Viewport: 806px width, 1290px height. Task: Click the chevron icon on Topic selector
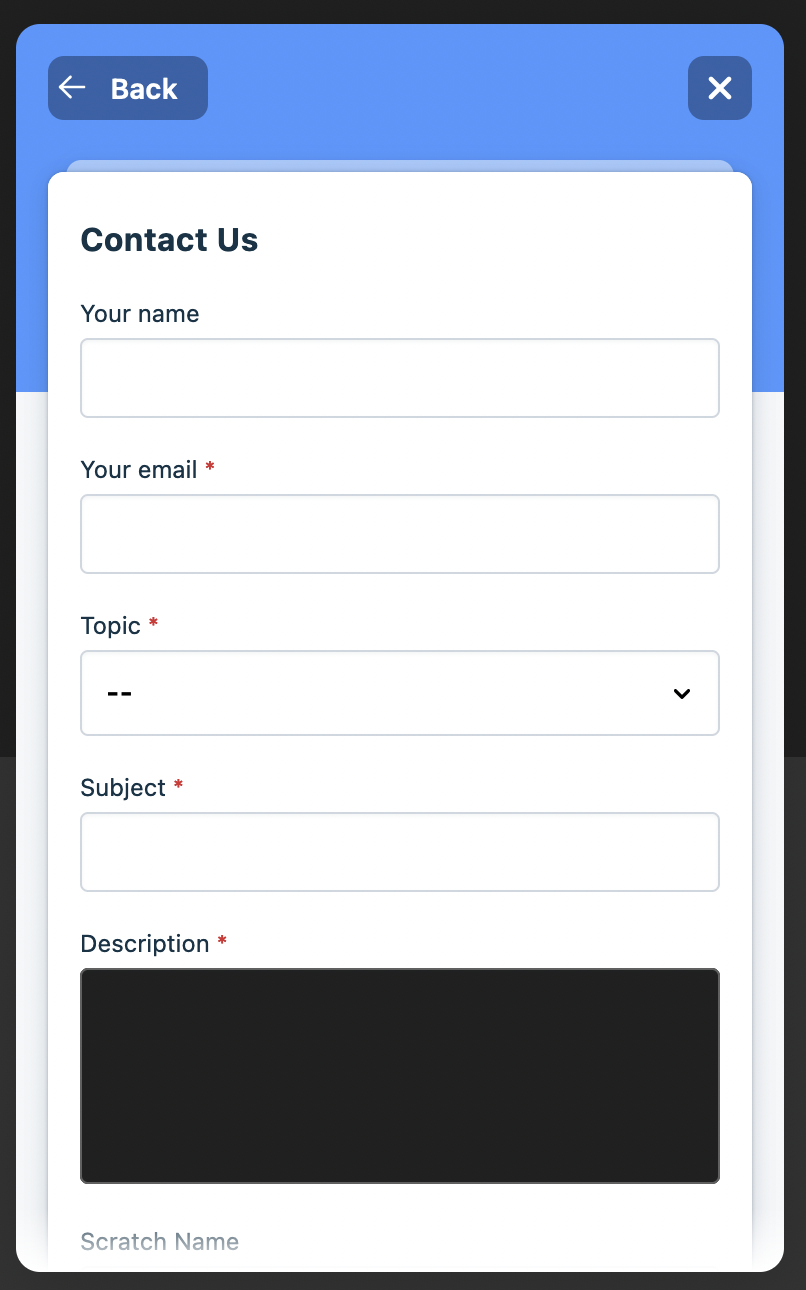pos(682,693)
